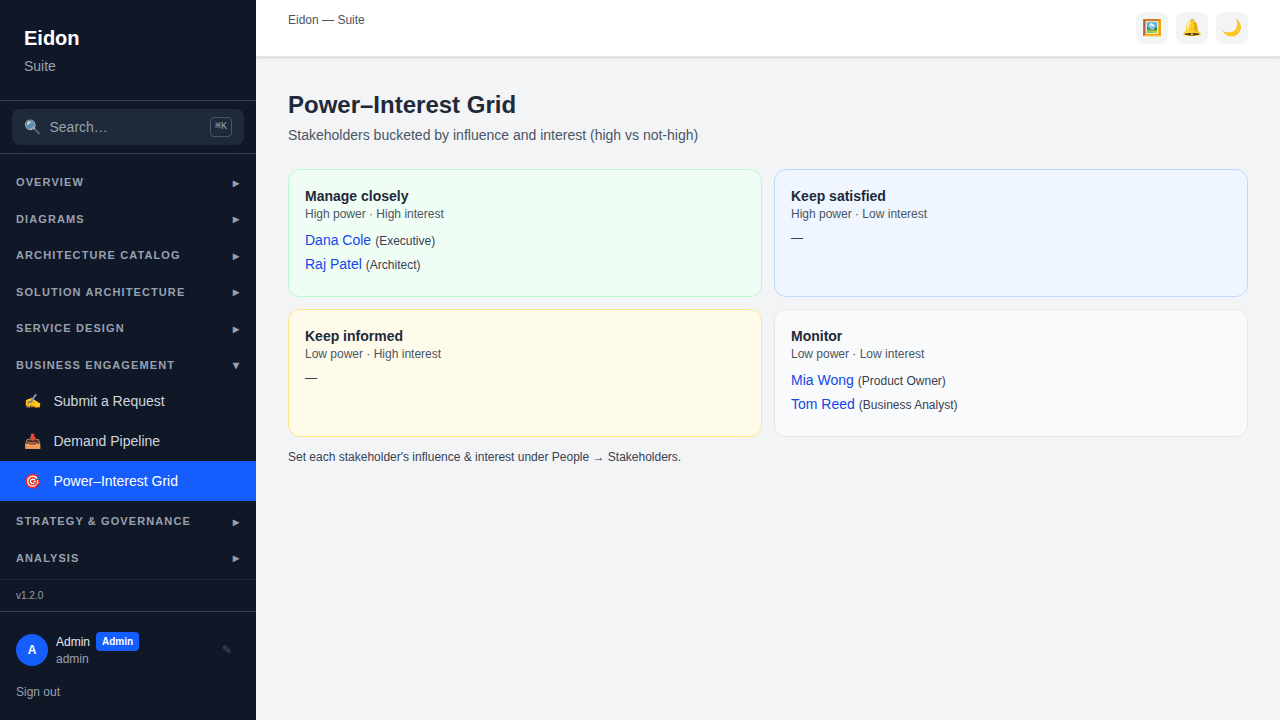The height and width of the screenshot is (720, 1280).
Task: Click the search magnifier icon
Action: 33,127
